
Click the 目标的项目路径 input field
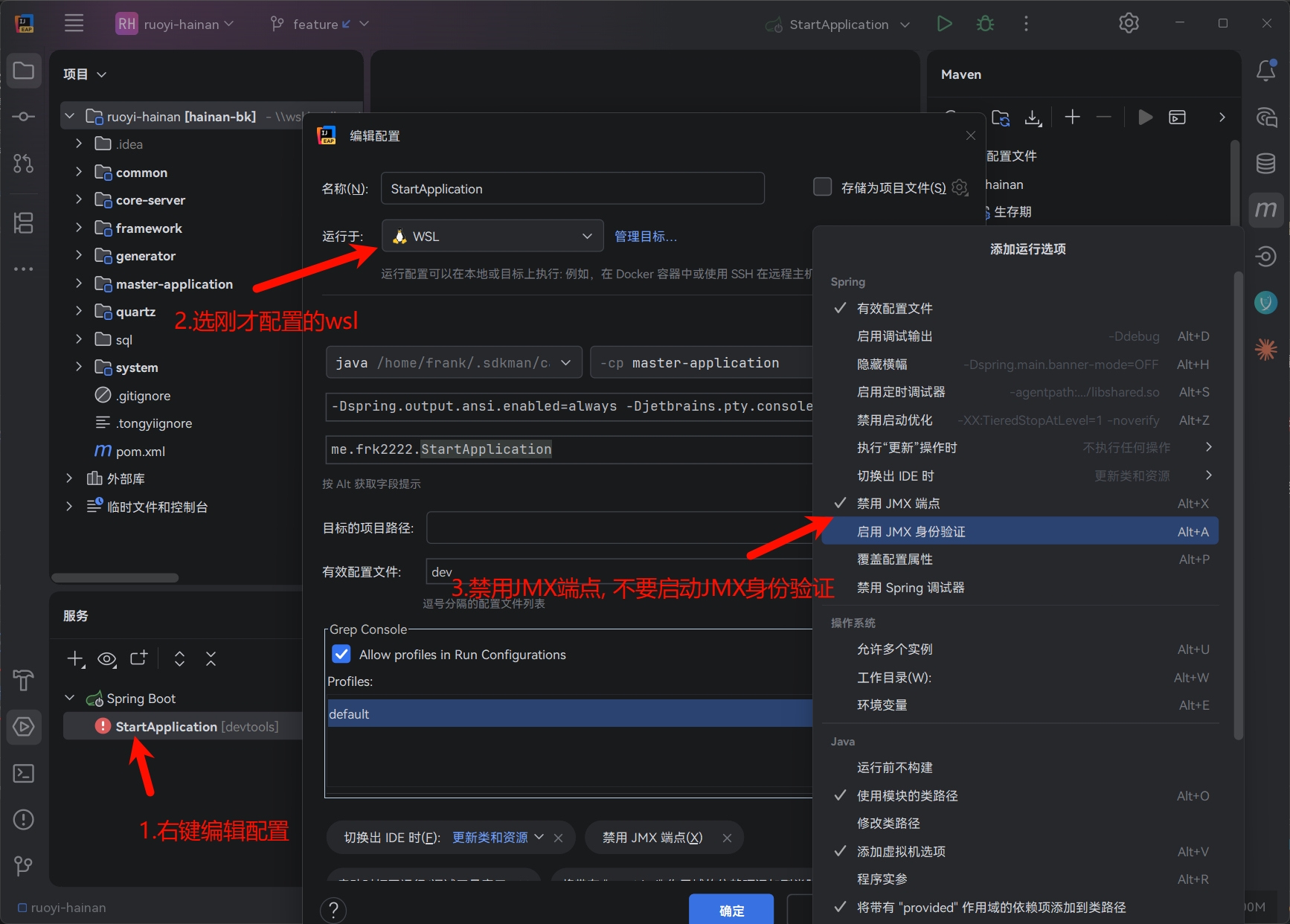click(619, 527)
